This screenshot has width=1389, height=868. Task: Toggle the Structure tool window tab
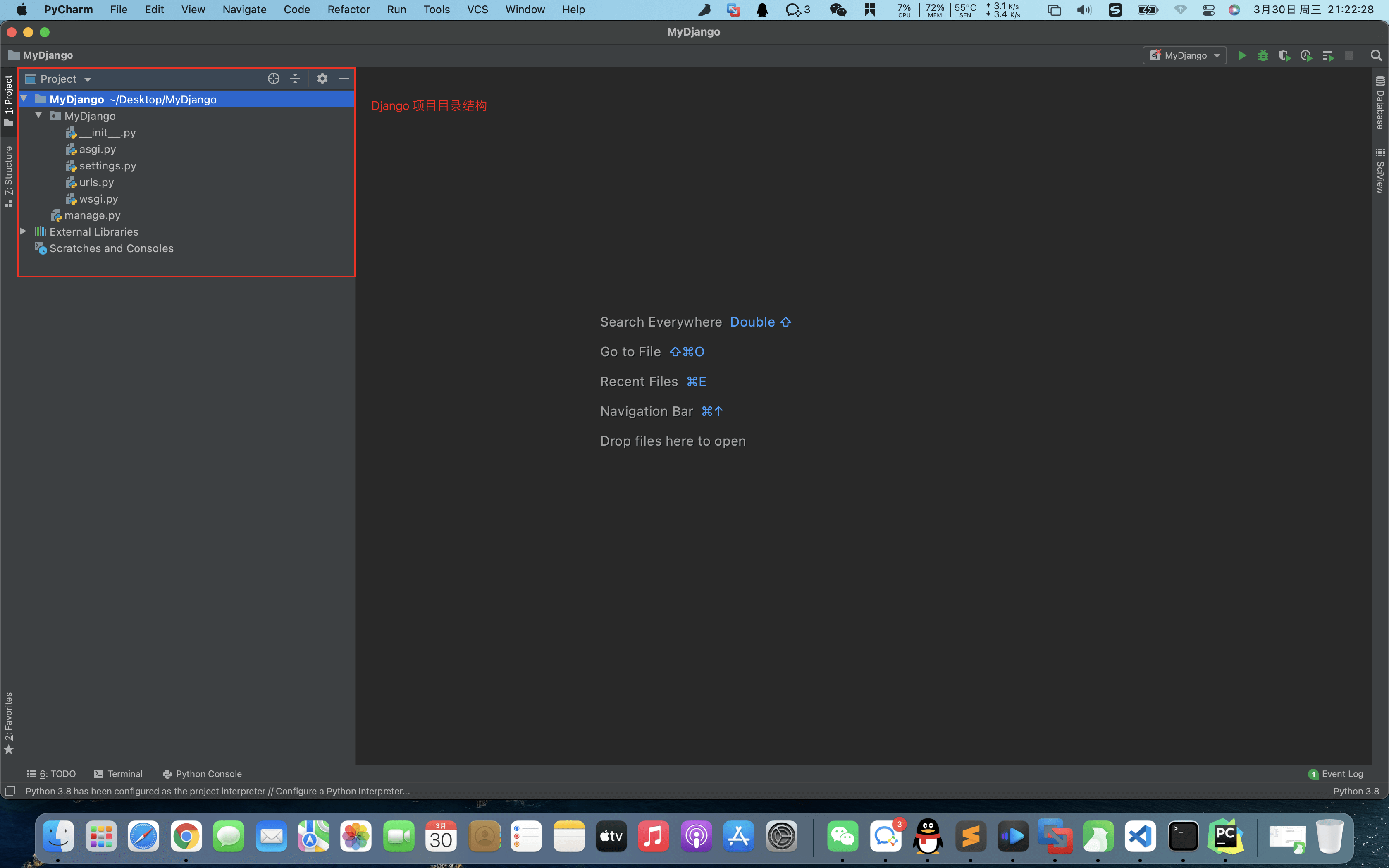9,175
